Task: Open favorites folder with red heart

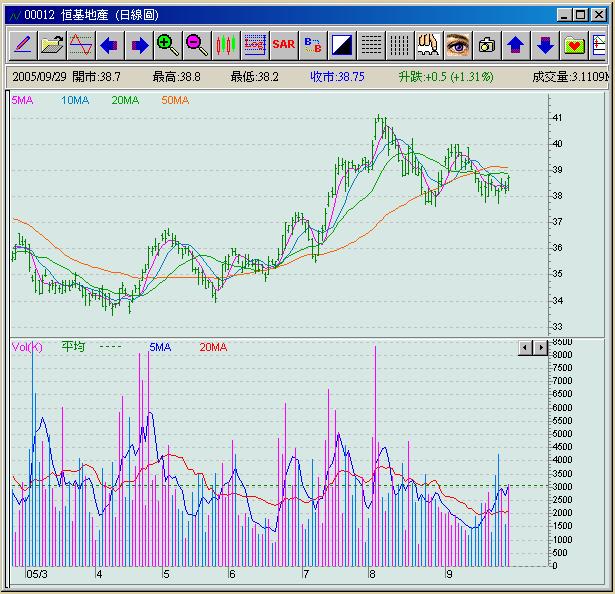Action: pos(574,45)
